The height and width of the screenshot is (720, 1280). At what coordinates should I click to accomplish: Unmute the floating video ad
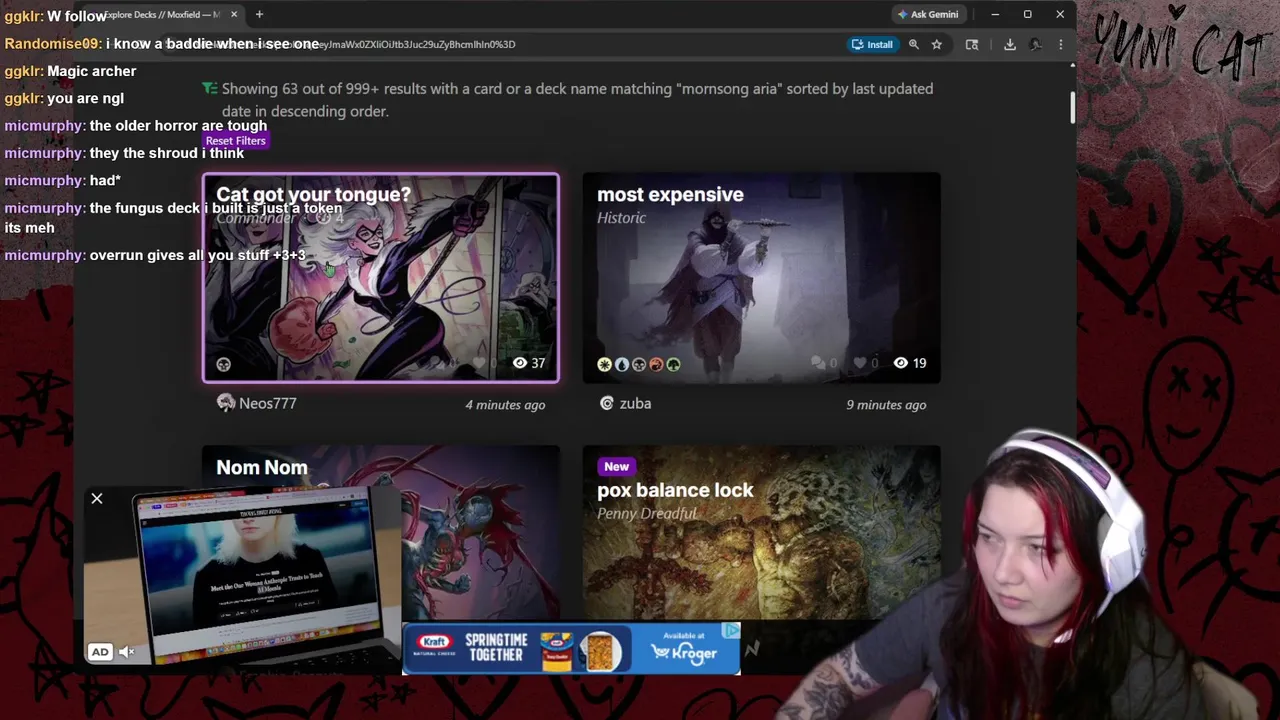tap(127, 652)
